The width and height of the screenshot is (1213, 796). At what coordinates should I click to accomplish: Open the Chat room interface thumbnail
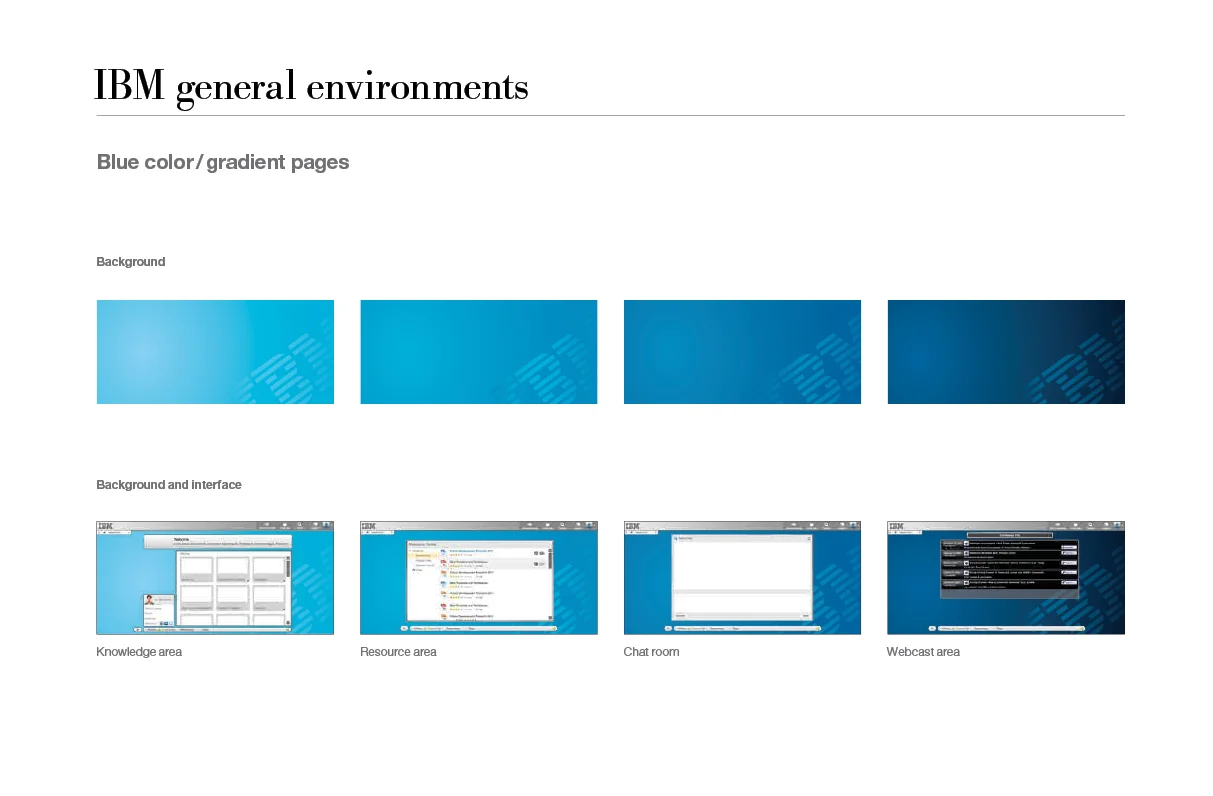pyautogui.click(x=742, y=578)
